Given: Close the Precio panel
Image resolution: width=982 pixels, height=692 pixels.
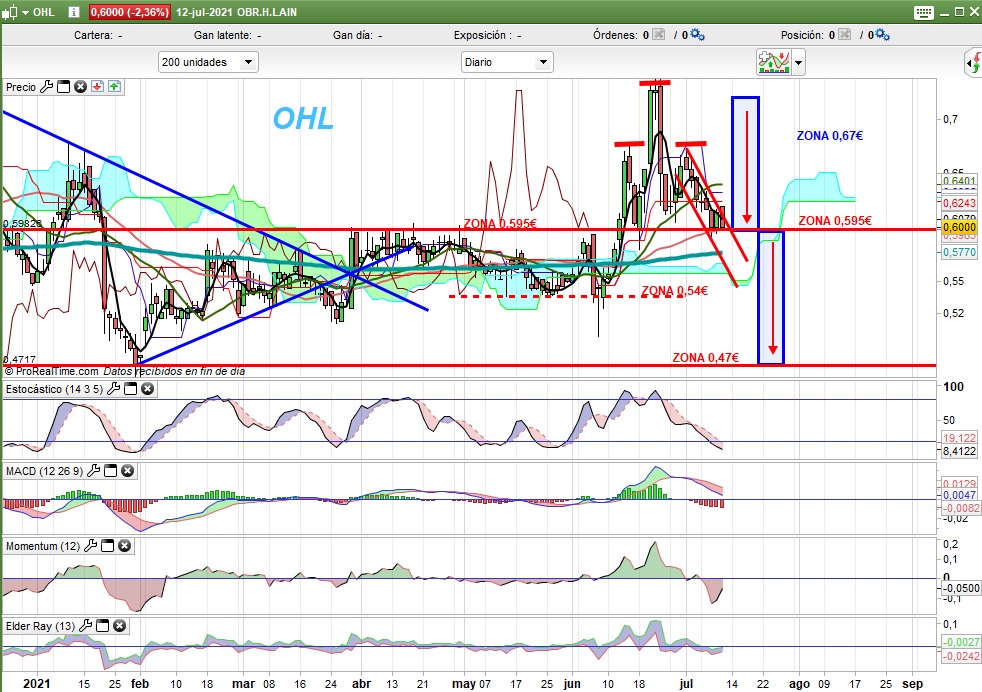Looking at the screenshot, I should pos(80,87).
